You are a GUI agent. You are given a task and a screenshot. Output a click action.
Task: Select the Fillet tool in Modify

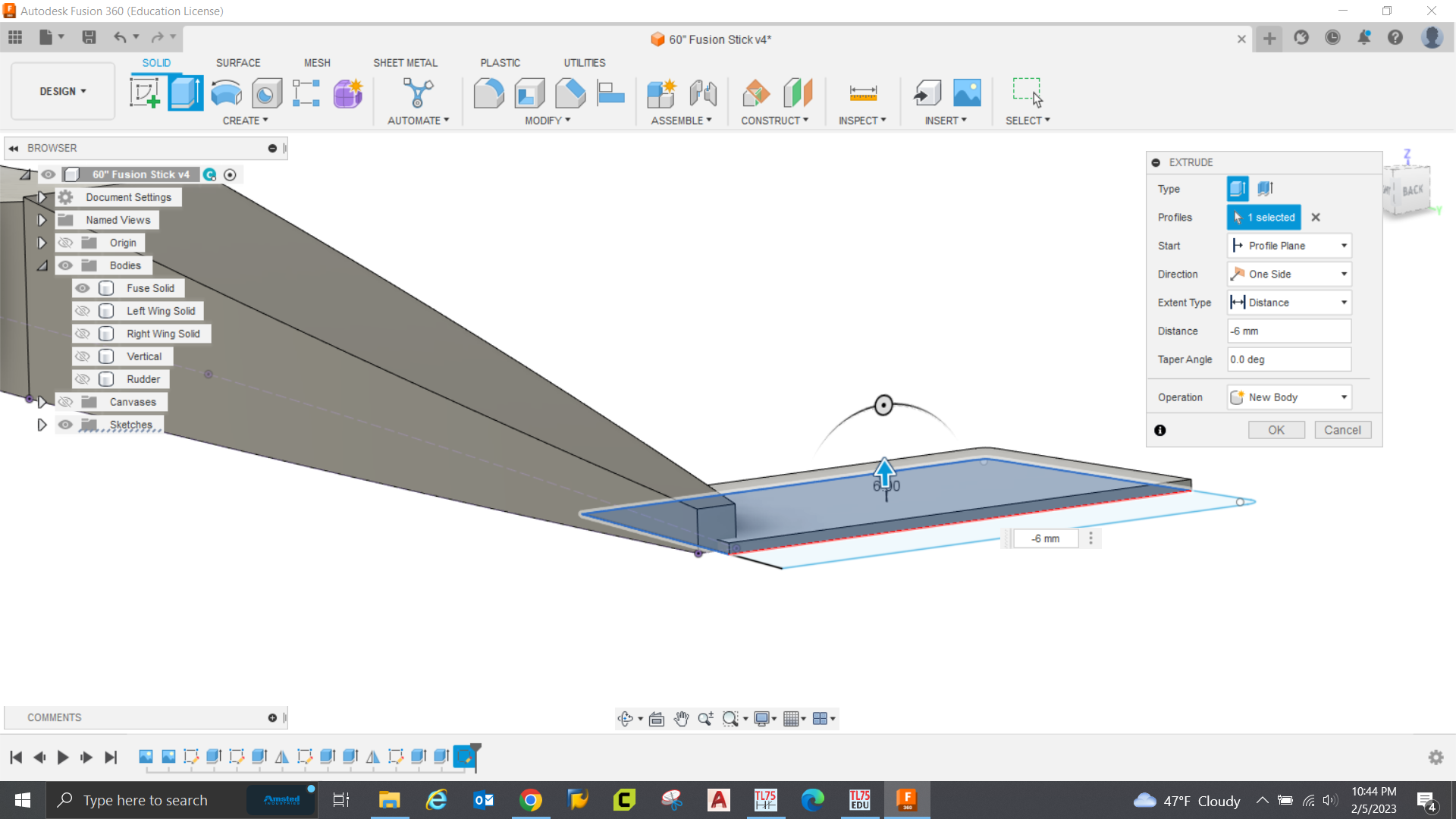click(x=488, y=93)
